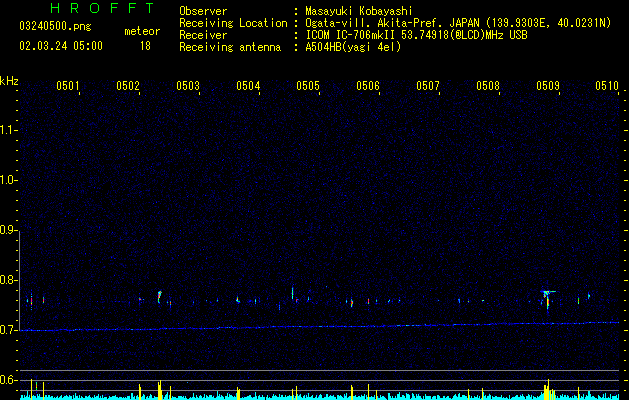Click the Receiving Location label
The height and width of the screenshot is (400, 629).
pyautogui.click(x=233, y=23)
